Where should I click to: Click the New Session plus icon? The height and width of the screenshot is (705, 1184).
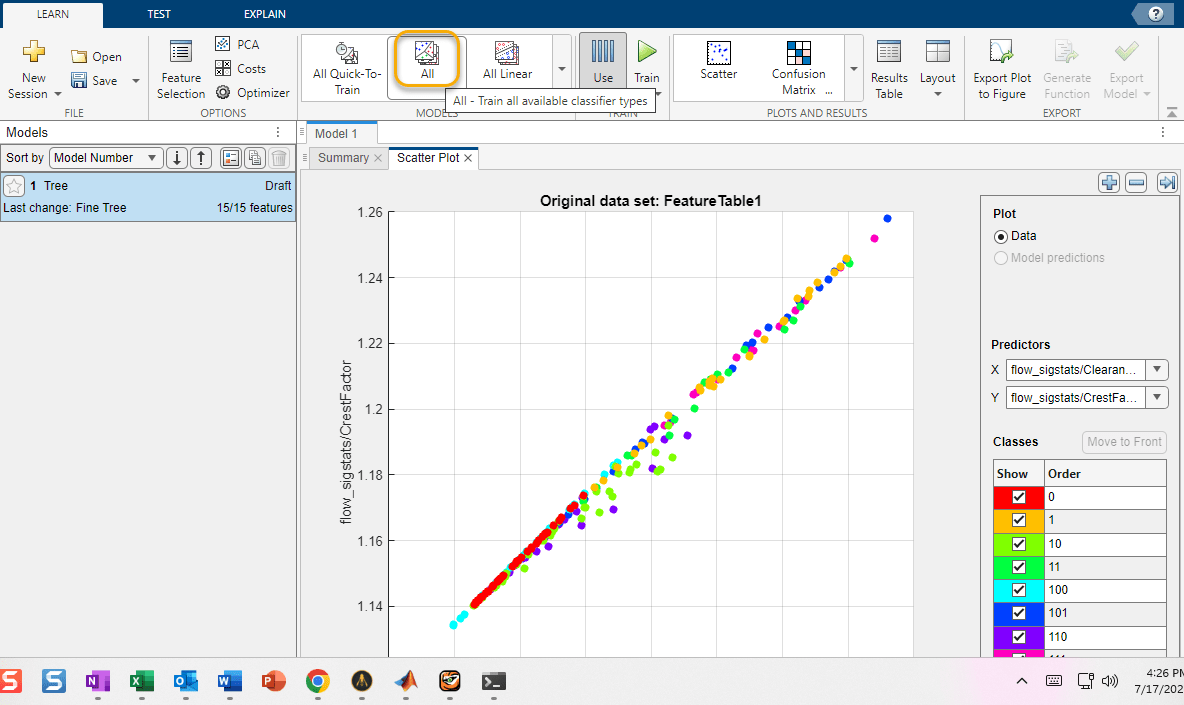click(35, 53)
